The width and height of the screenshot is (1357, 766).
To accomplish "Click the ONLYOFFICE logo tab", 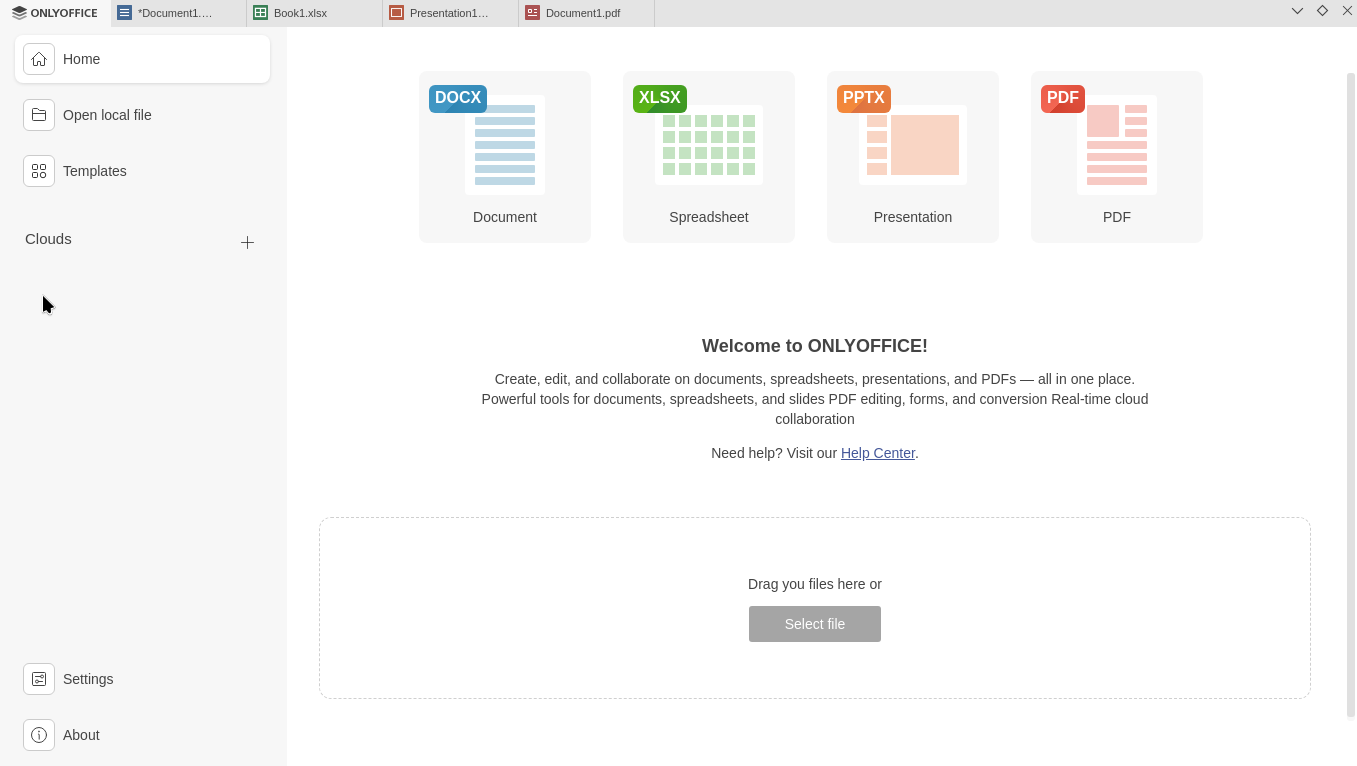I will pyautogui.click(x=55, y=13).
